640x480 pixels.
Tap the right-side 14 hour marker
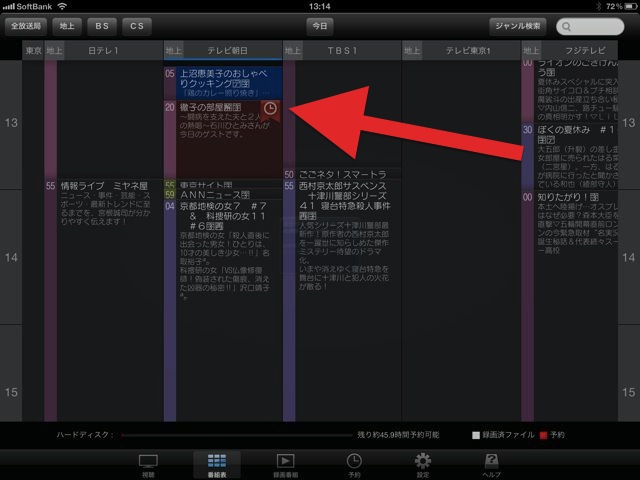click(629, 258)
